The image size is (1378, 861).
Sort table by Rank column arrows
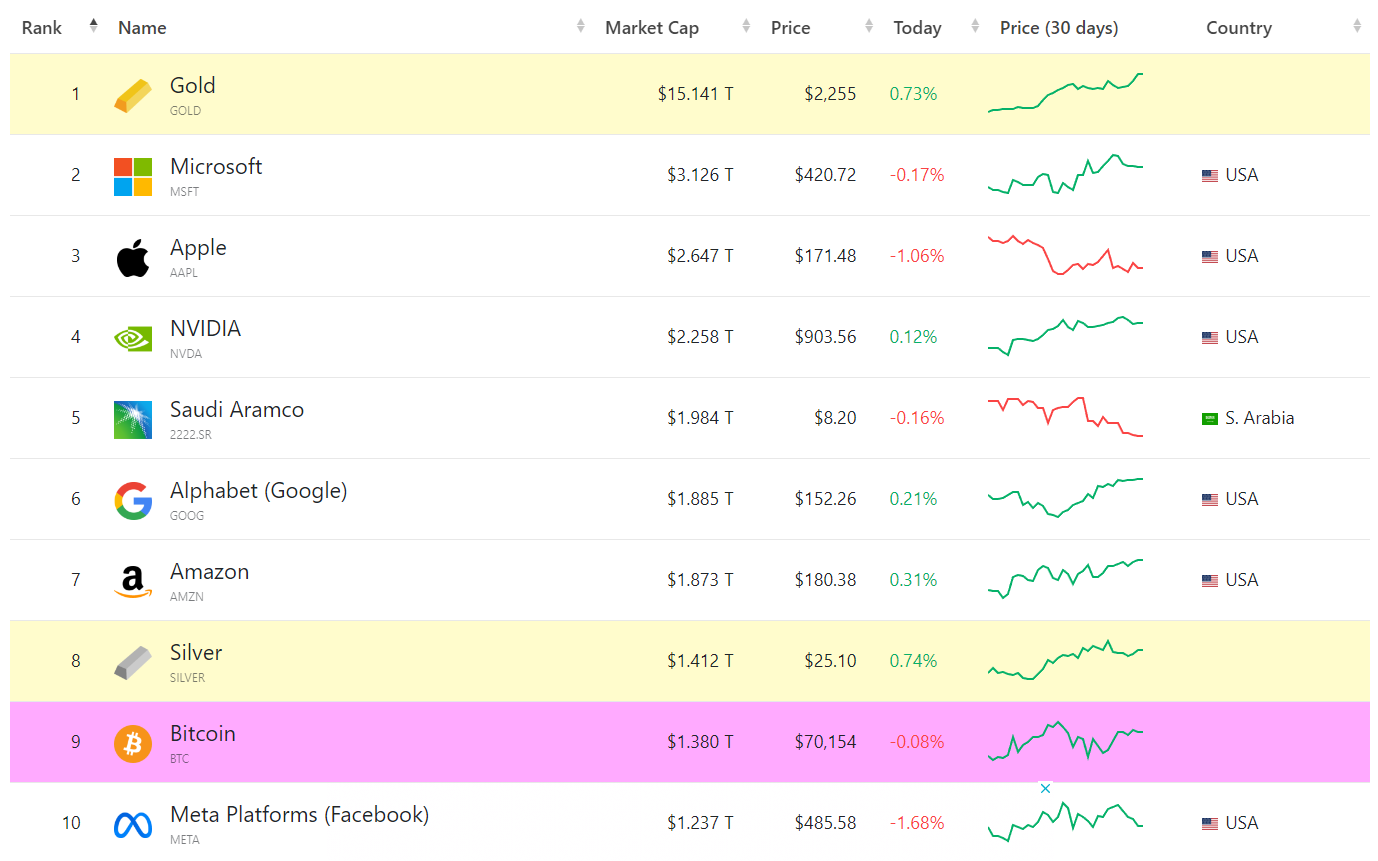tap(93, 26)
